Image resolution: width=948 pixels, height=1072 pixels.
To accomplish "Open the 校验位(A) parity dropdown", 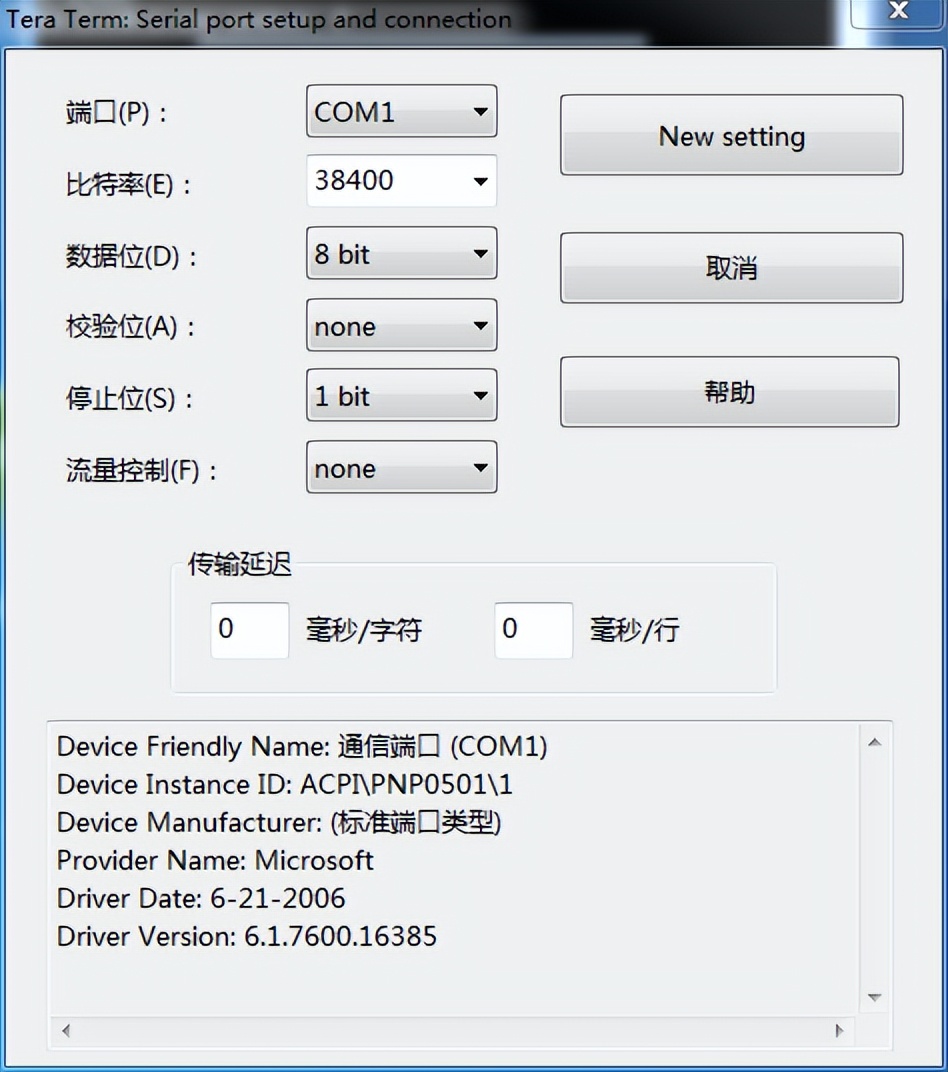I will [400, 326].
